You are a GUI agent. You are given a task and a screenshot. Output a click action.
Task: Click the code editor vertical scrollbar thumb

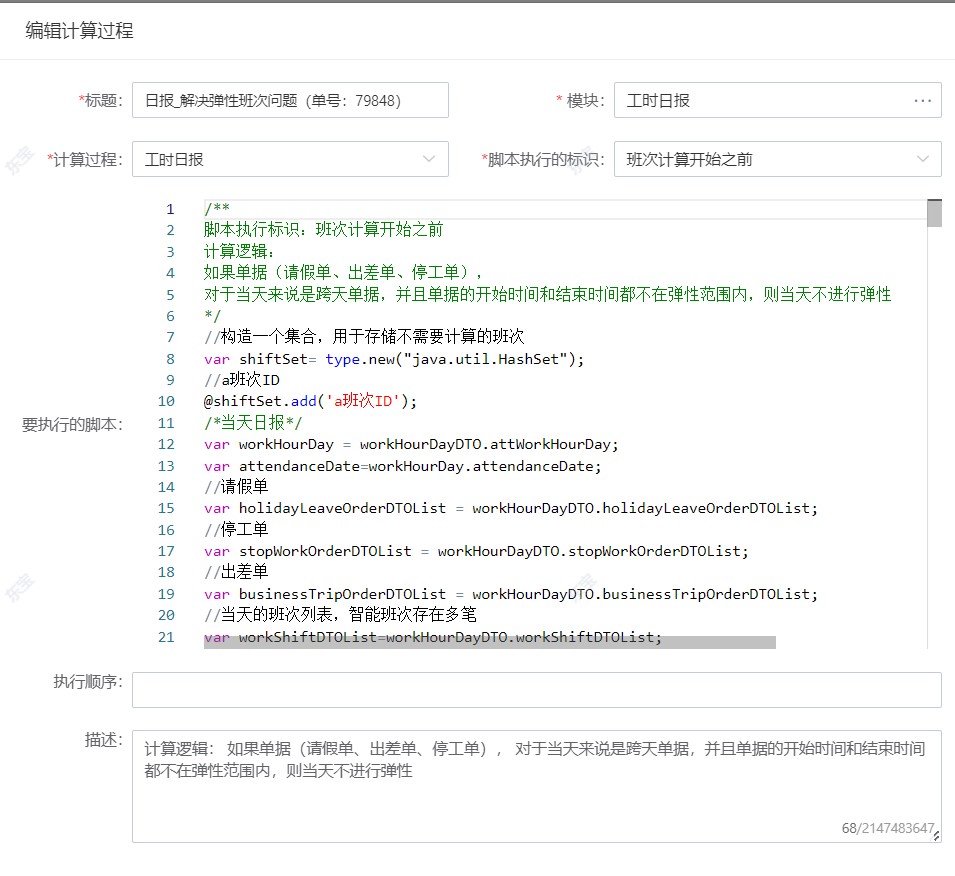click(934, 214)
